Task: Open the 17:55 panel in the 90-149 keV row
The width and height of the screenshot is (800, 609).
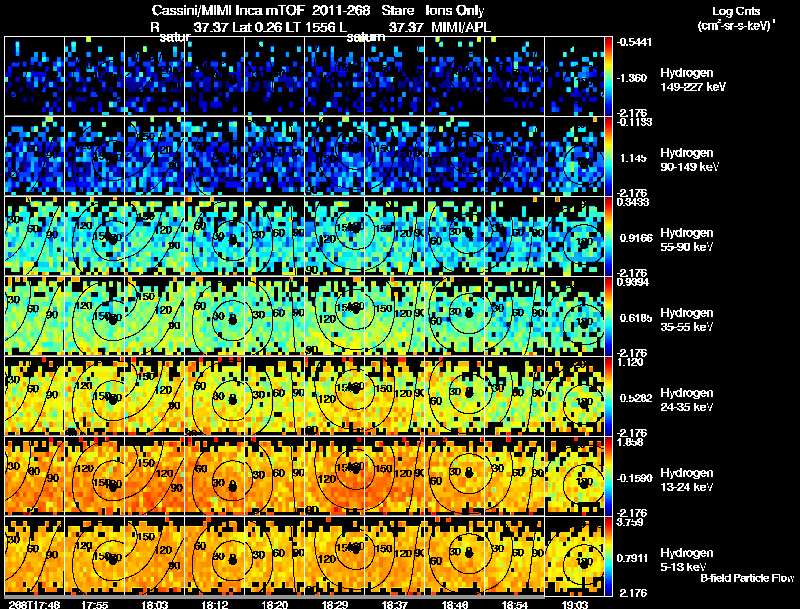Action: coord(94,156)
